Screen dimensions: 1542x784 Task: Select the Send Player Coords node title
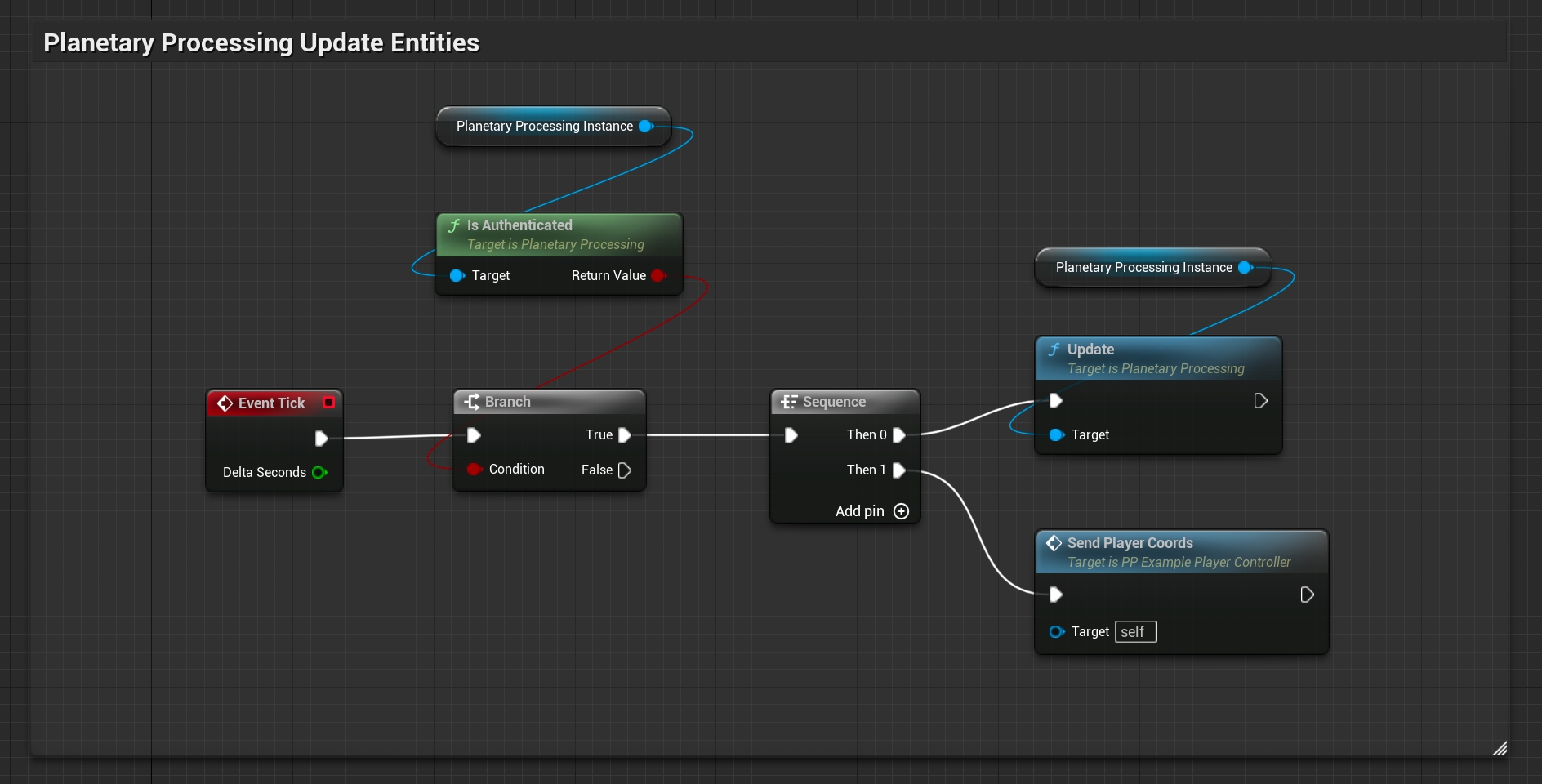(1130, 543)
